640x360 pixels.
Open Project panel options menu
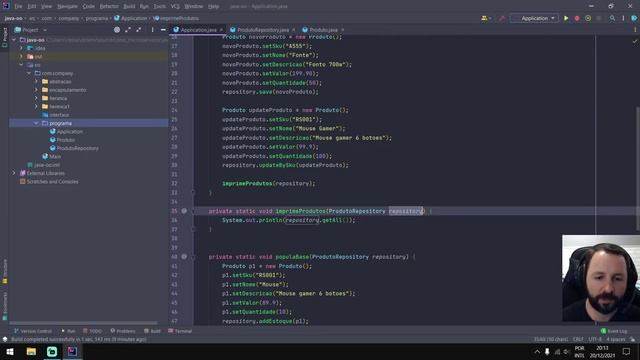click(153, 30)
